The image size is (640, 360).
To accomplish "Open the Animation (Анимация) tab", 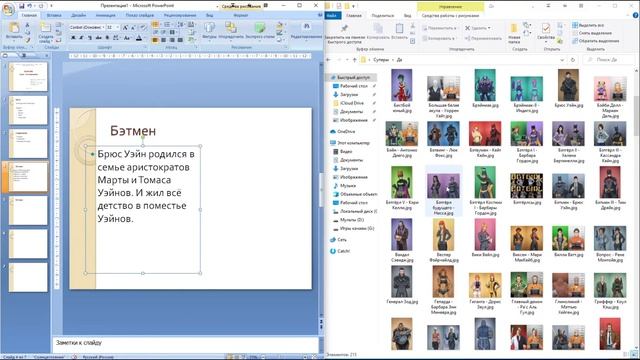I will (105, 15).
